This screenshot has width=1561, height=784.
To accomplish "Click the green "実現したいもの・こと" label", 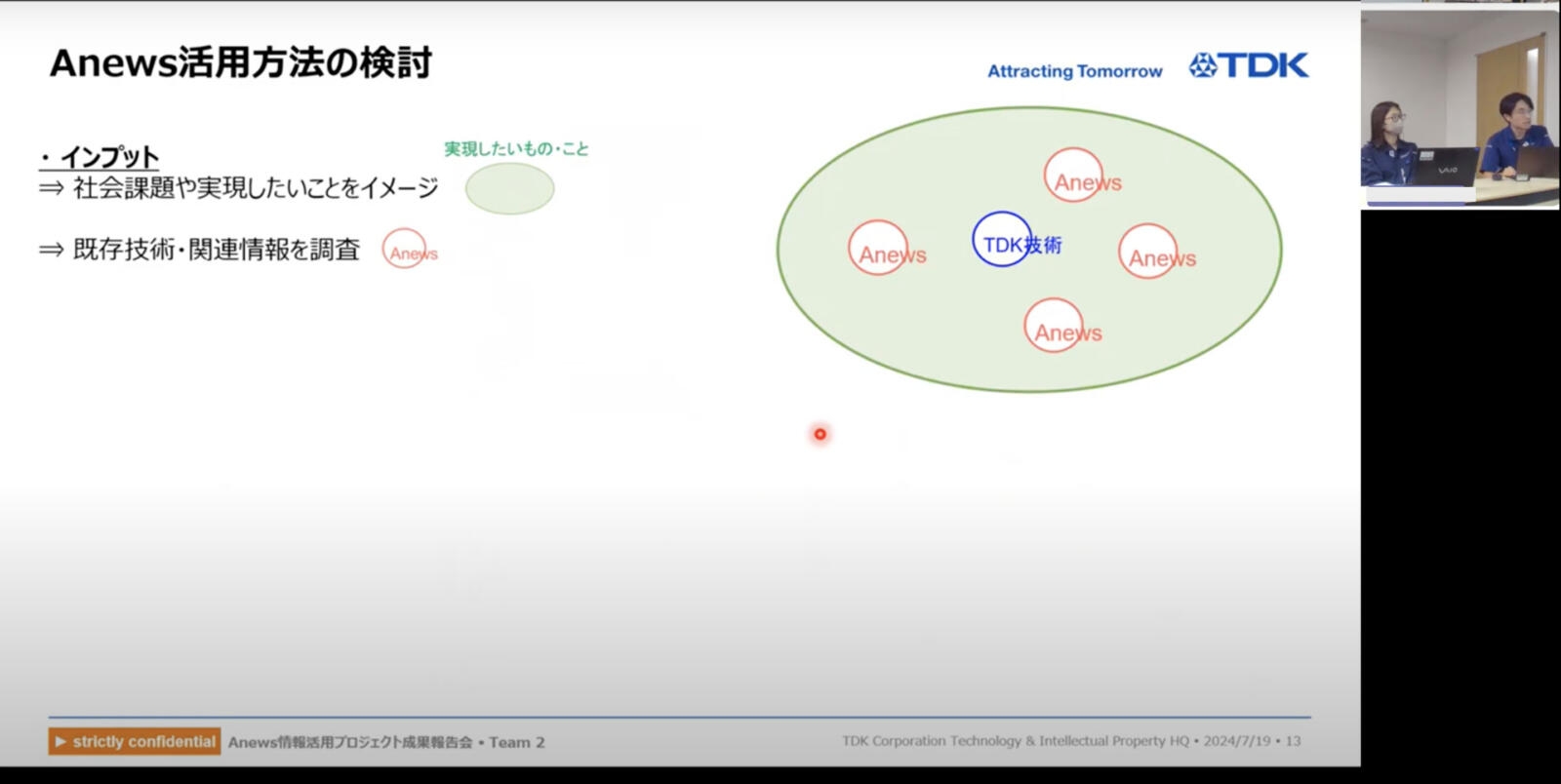I will click(x=517, y=149).
